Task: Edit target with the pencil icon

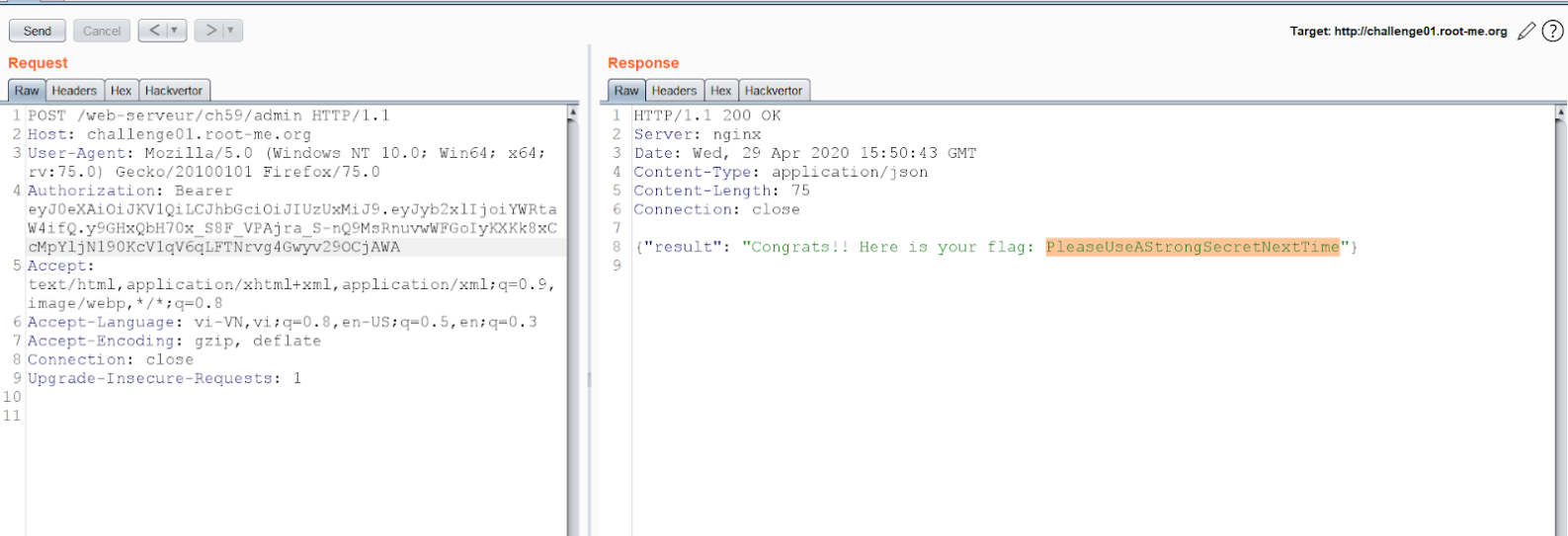Action: (x=1527, y=32)
